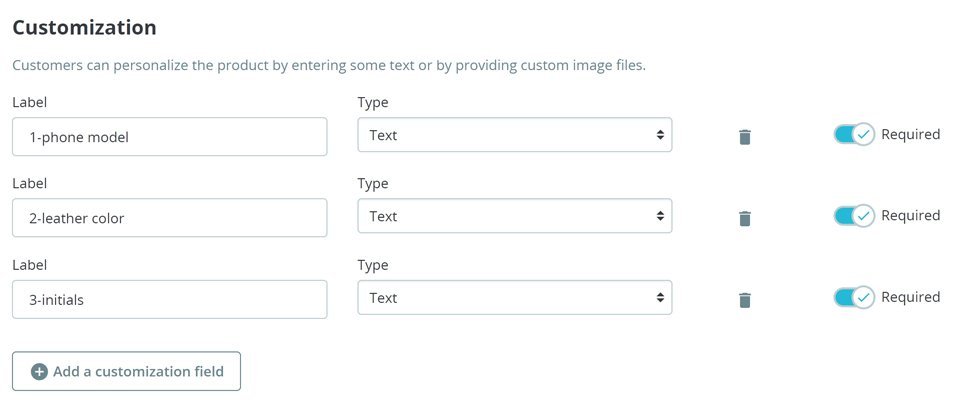The height and width of the screenshot is (407, 975).
Task: Select the 3-initials label text box
Action: [x=169, y=299]
